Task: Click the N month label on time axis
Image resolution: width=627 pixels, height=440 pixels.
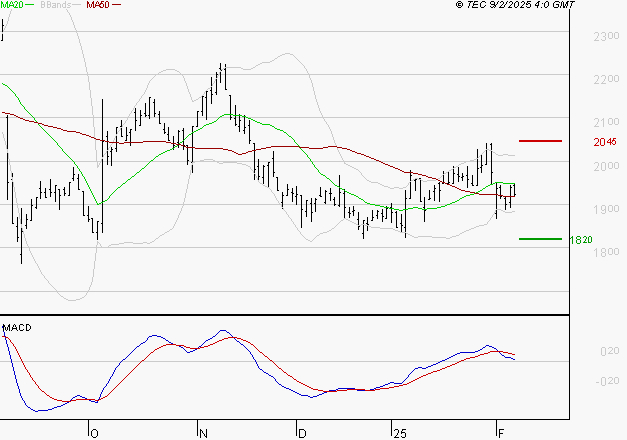Action: (x=203, y=434)
